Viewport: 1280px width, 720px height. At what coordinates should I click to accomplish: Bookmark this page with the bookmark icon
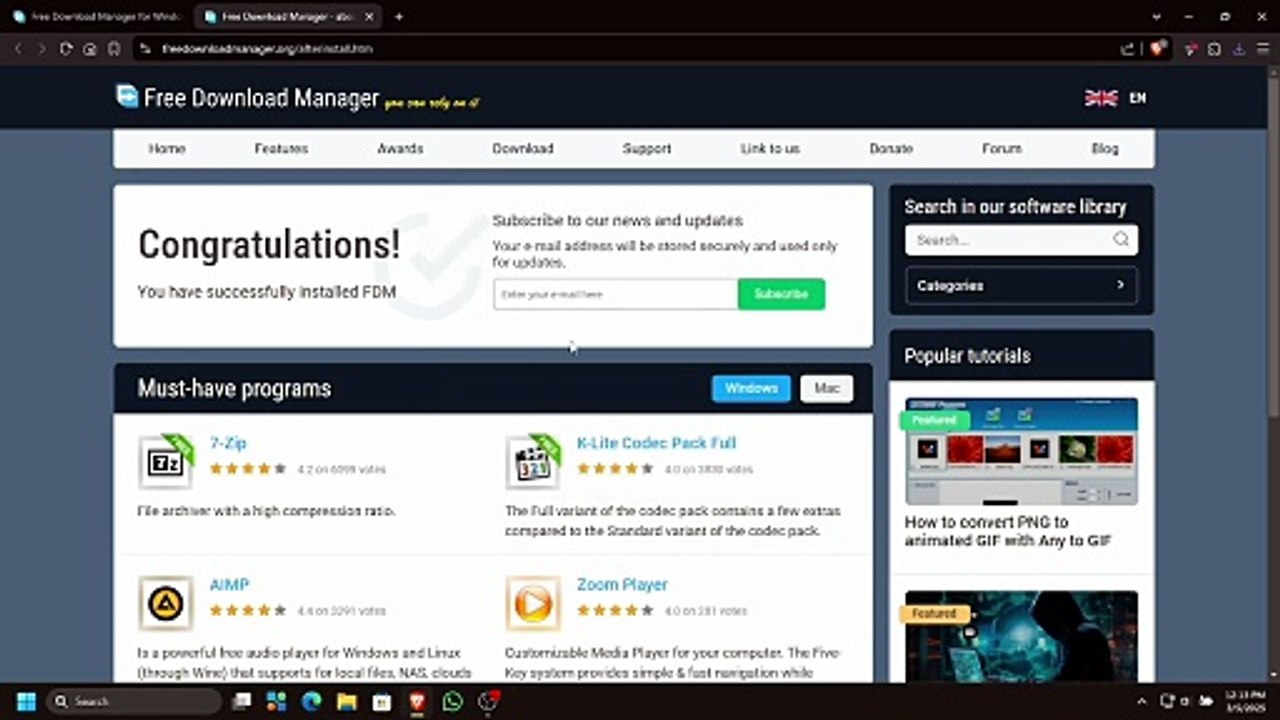(114, 48)
